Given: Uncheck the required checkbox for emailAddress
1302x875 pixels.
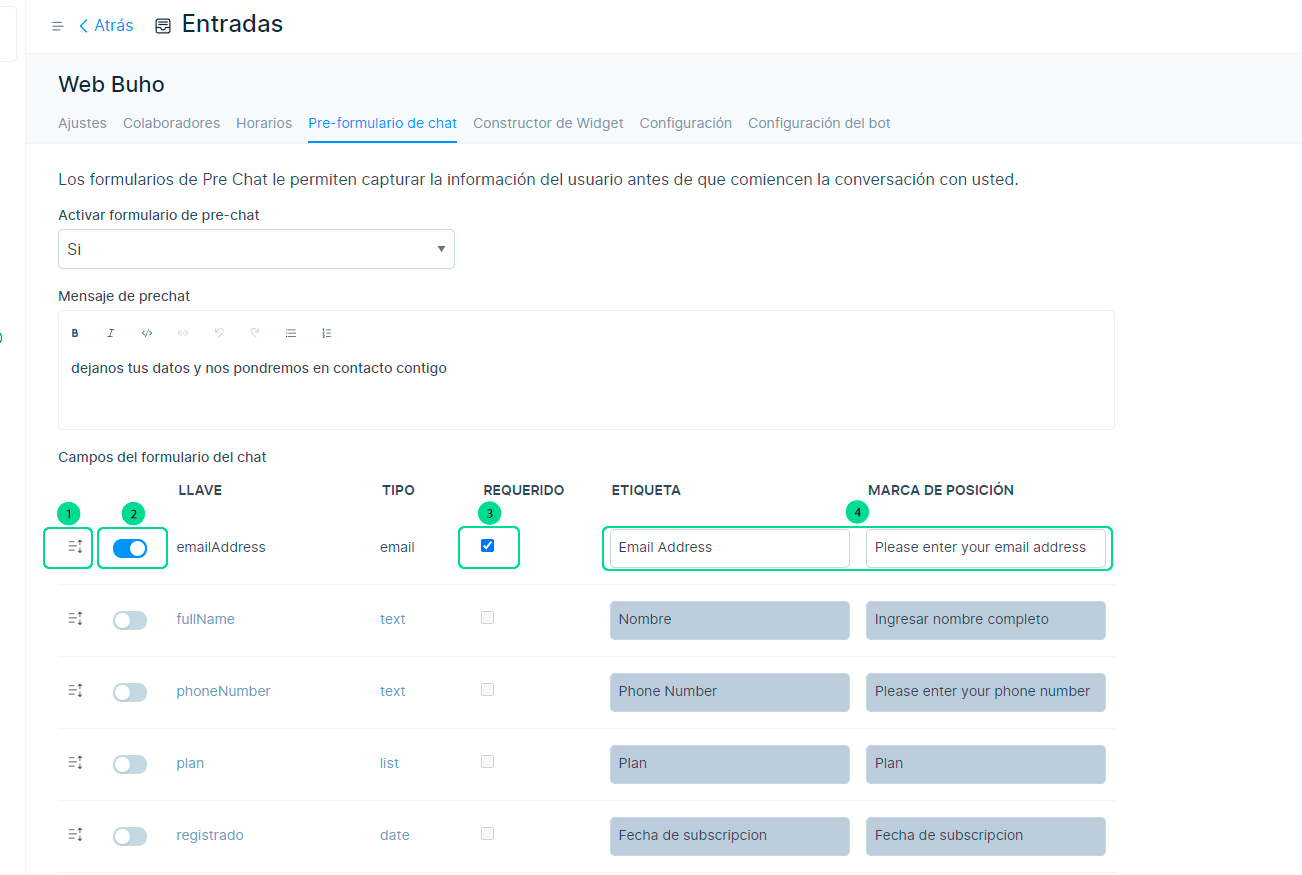Looking at the screenshot, I should 488,546.
